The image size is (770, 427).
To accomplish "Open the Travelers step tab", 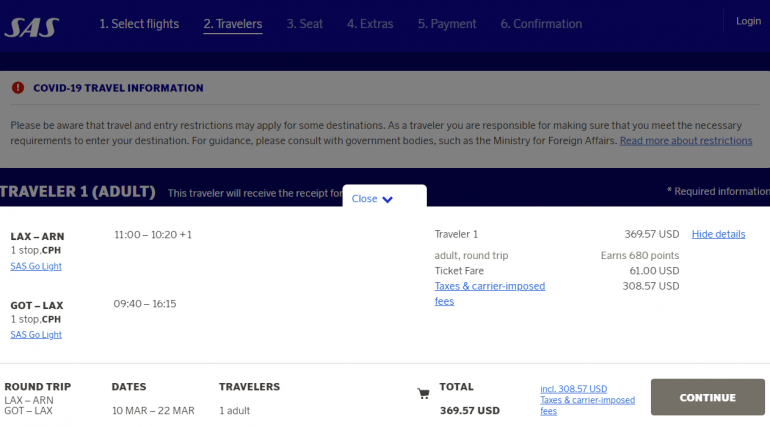I will point(232,24).
